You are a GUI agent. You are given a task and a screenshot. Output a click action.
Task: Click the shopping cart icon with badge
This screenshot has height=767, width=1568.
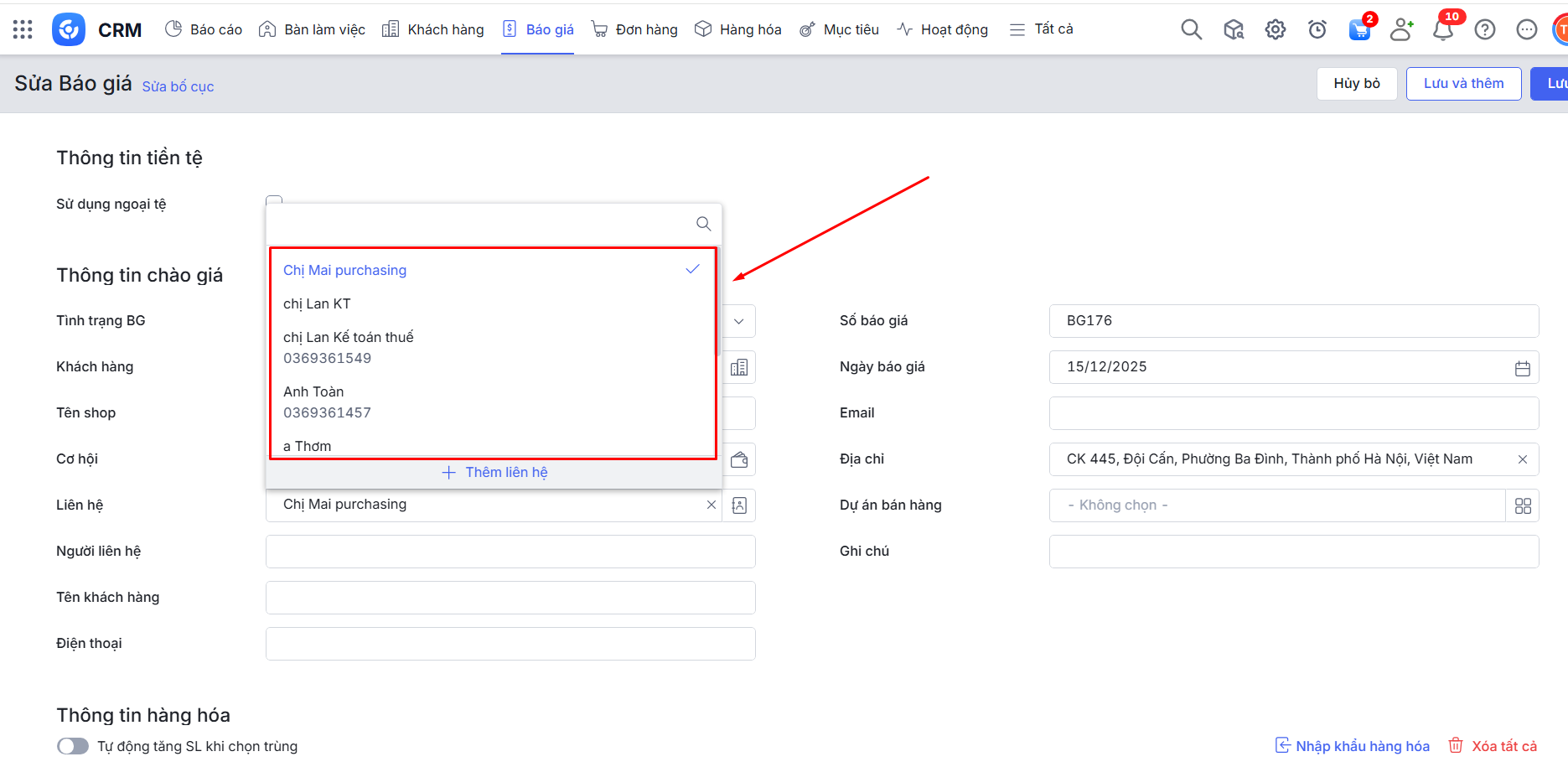tap(1358, 30)
